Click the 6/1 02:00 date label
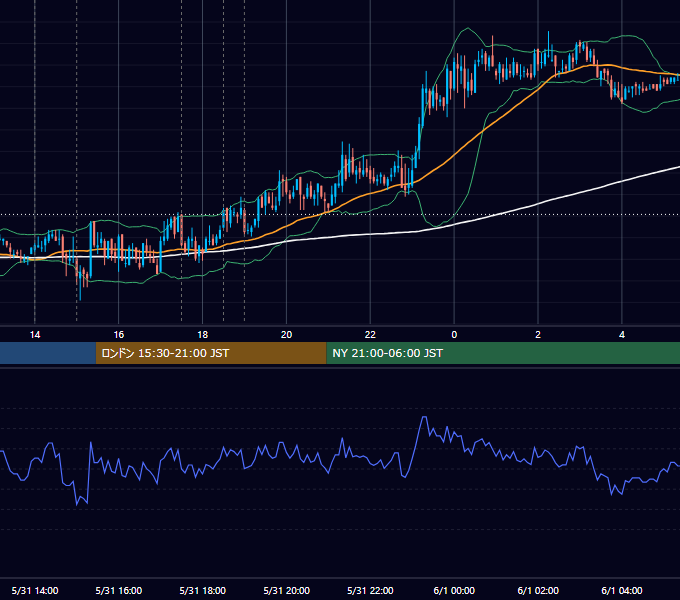Viewport: 680px width, 600px height. pyautogui.click(x=538, y=590)
